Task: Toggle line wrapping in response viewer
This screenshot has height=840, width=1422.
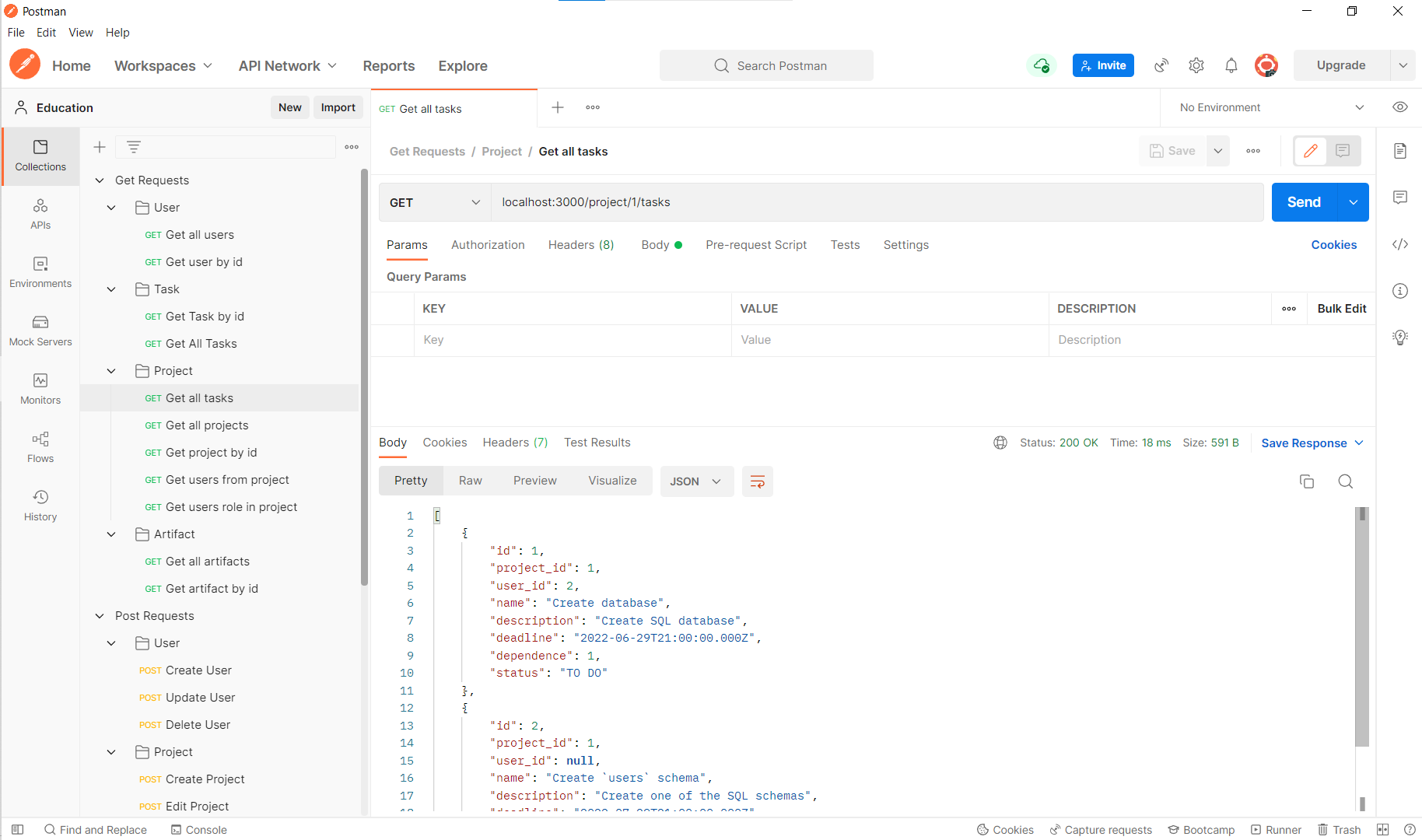Action: [x=757, y=481]
